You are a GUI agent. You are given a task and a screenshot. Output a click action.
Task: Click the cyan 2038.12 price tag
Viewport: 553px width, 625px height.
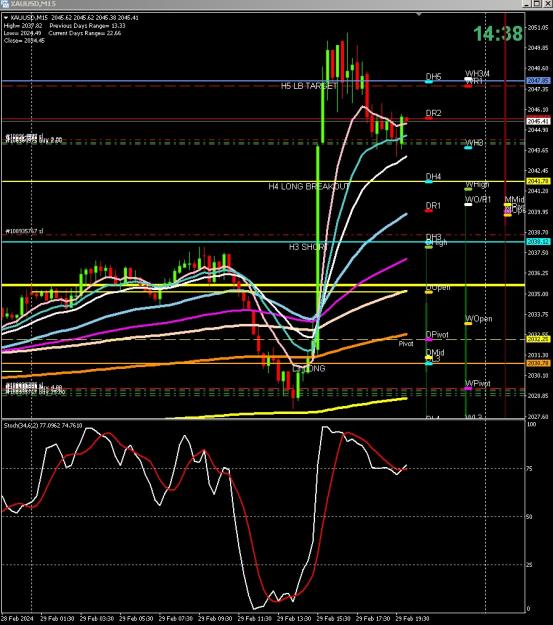[x=539, y=242]
